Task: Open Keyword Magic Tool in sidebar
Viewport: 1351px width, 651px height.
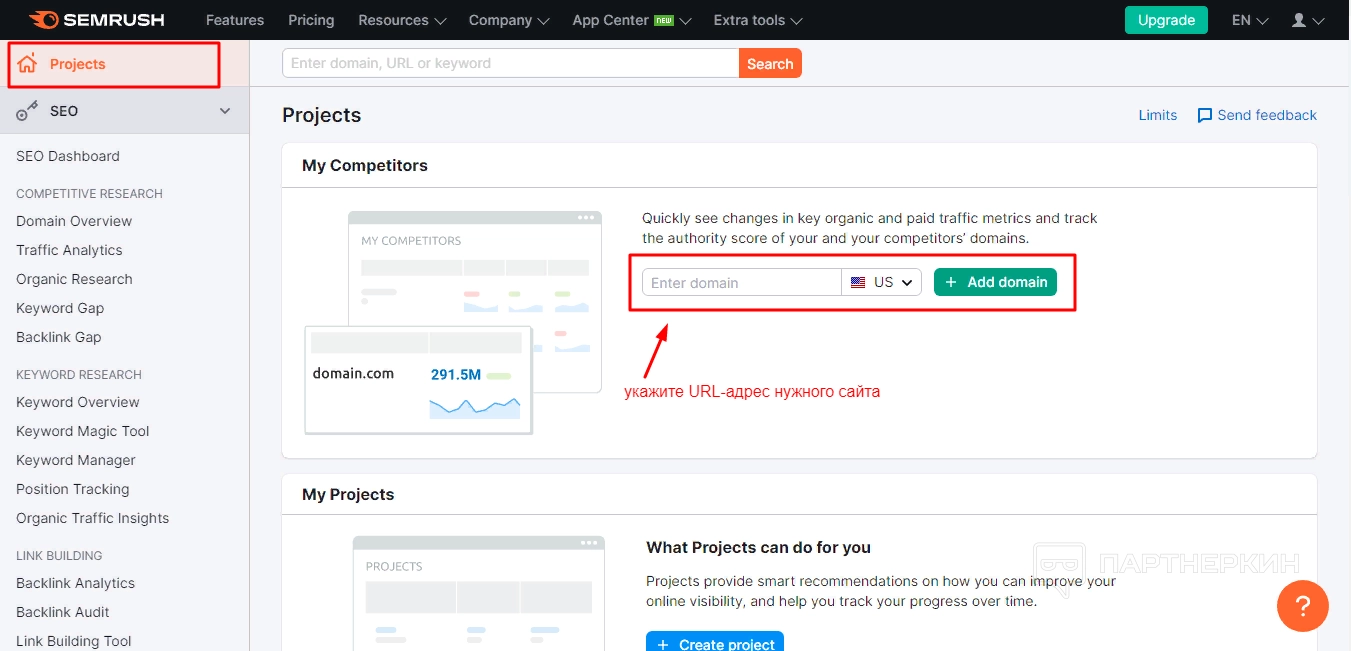Action: (x=83, y=431)
